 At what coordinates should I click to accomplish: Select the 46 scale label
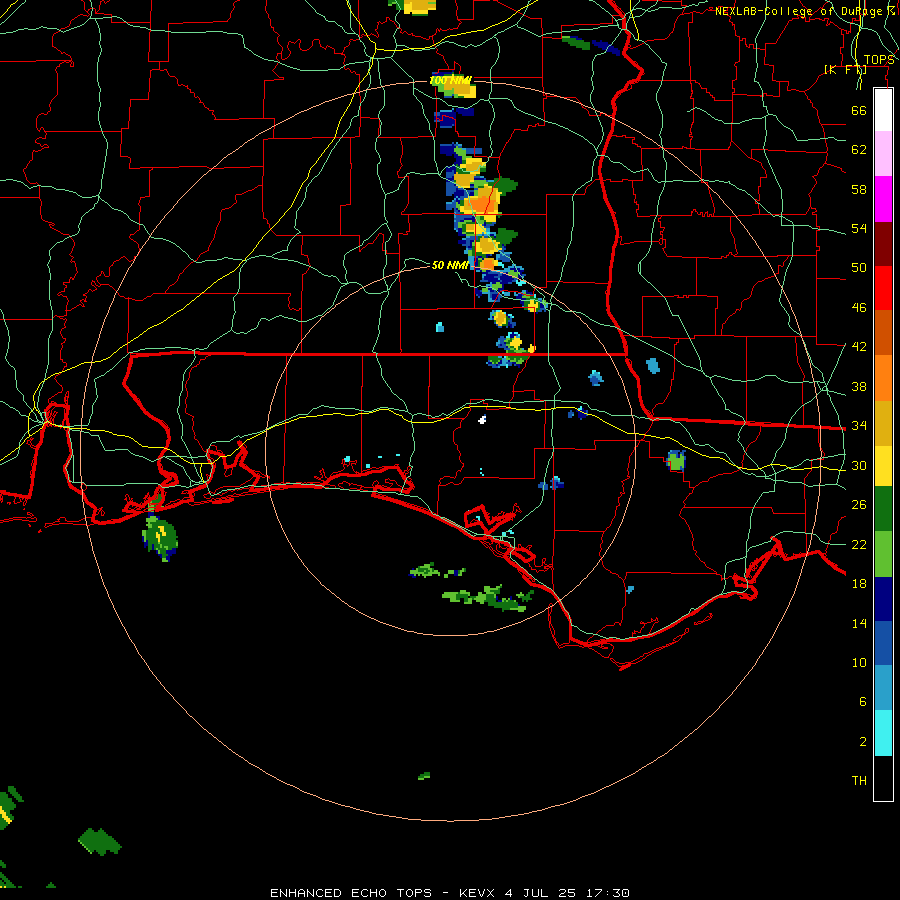[x=859, y=308]
